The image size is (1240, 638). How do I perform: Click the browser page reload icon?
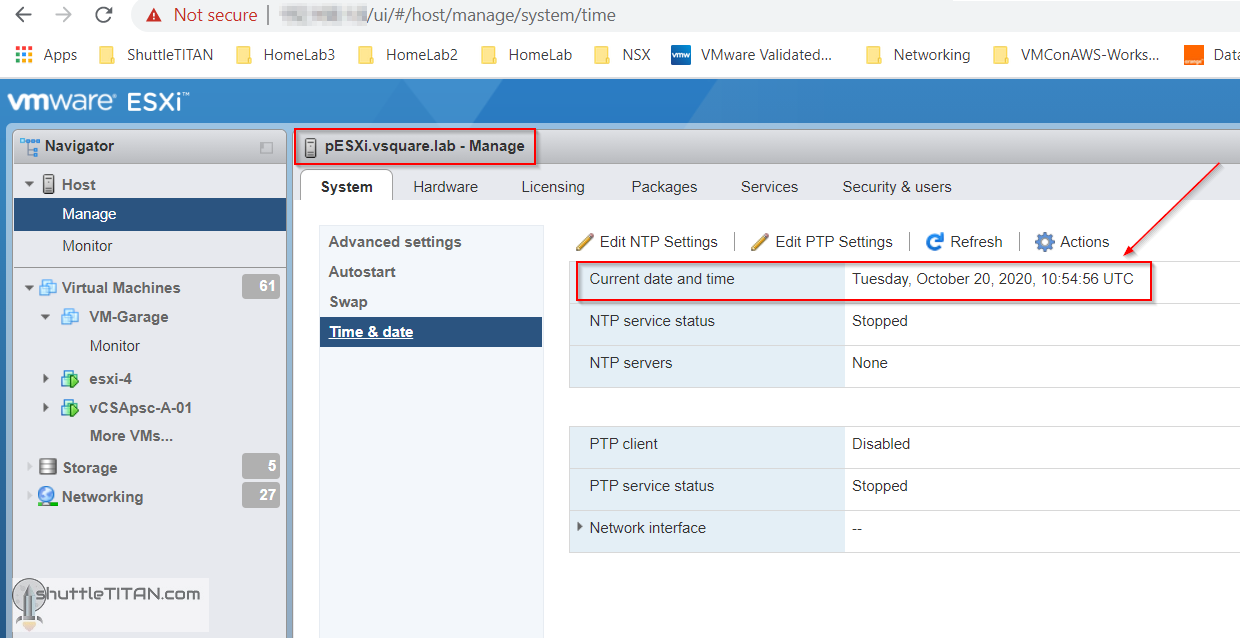pos(103,15)
